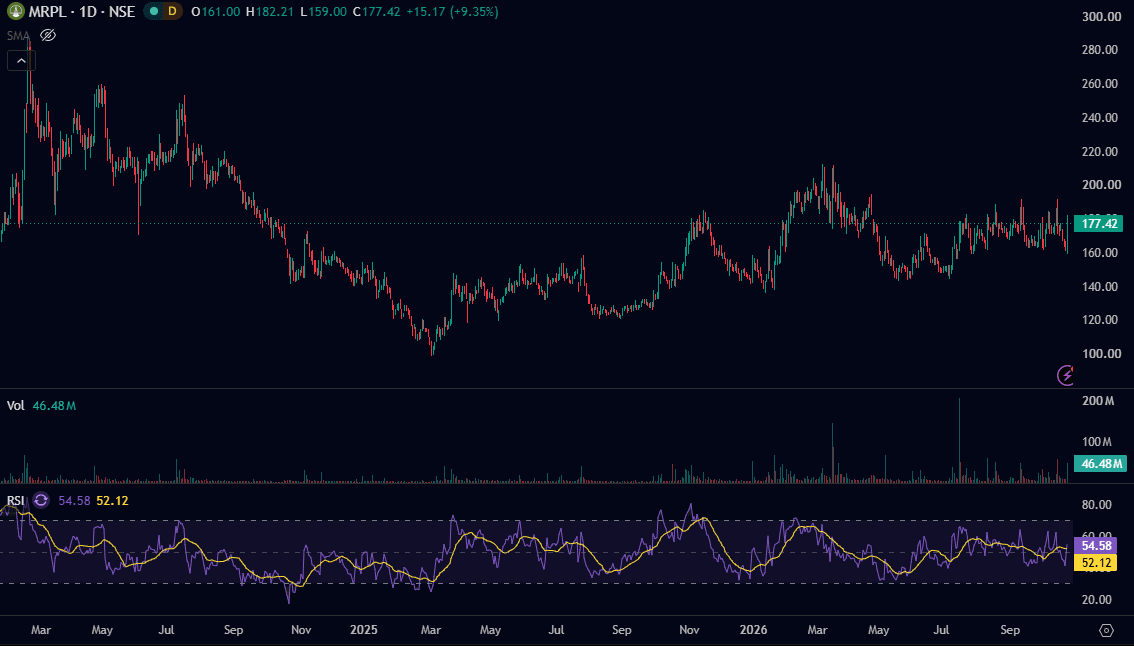Click the Vol legend value 46.48M

pos(54,406)
